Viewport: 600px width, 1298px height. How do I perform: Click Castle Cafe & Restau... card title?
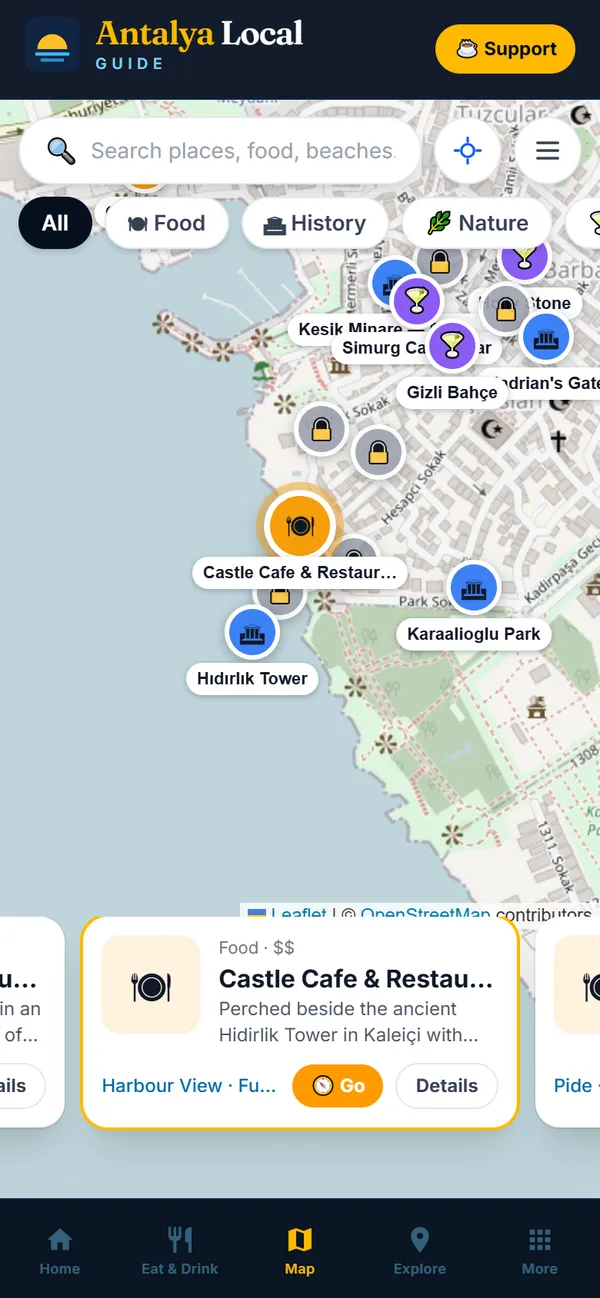(x=356, y=979)
